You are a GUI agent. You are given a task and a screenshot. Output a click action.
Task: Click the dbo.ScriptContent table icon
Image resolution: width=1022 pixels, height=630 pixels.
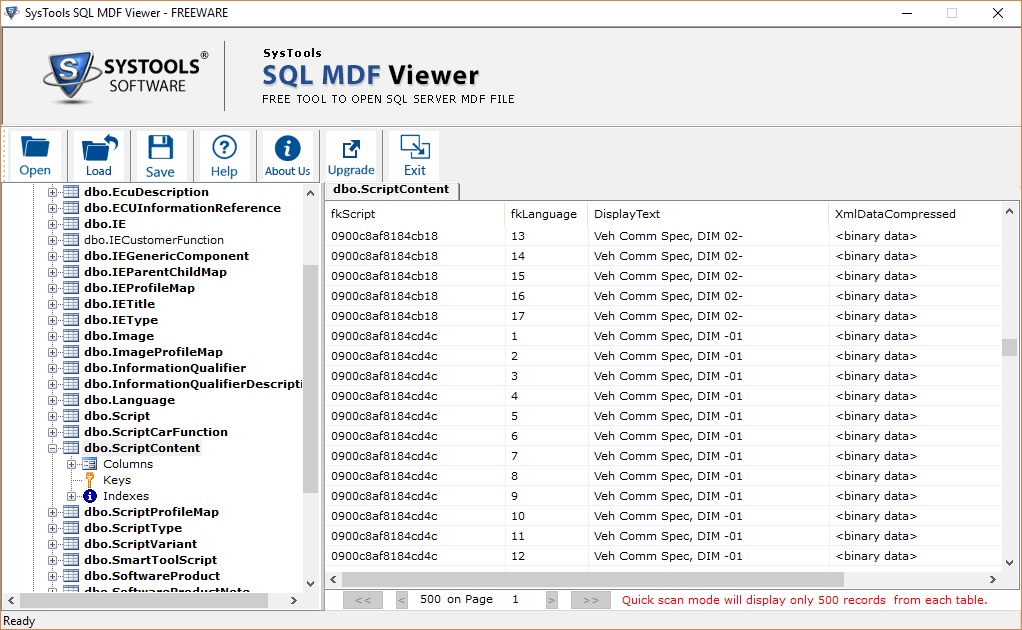tap(71, 448)
